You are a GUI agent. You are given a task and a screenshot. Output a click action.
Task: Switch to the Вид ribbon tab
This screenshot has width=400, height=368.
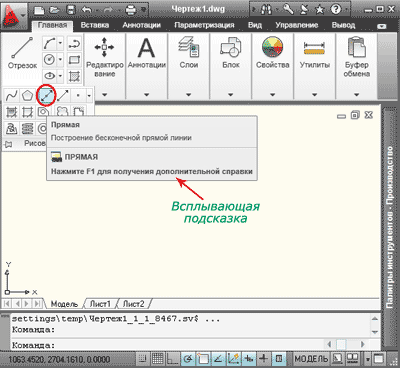pos(255,25)
